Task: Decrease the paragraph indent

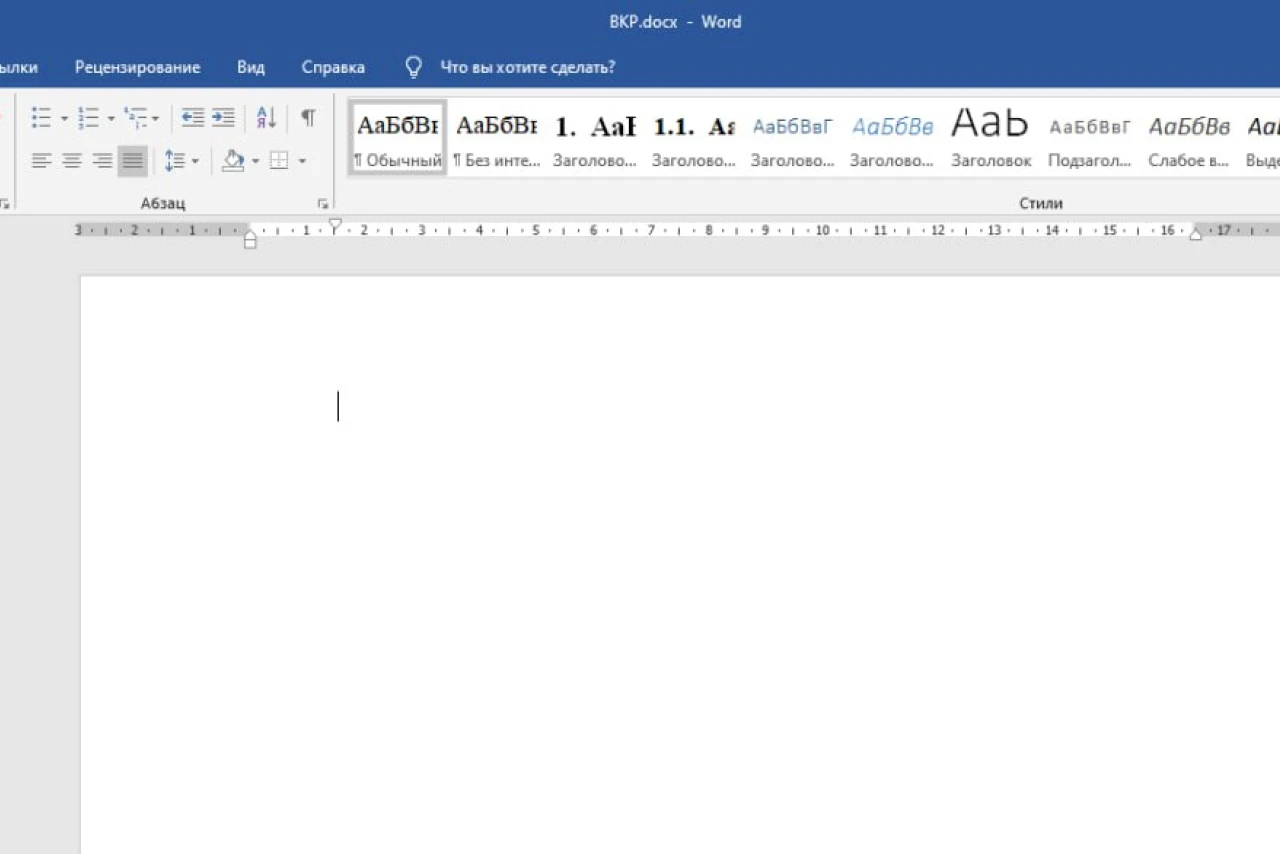Action: [193, 118]
